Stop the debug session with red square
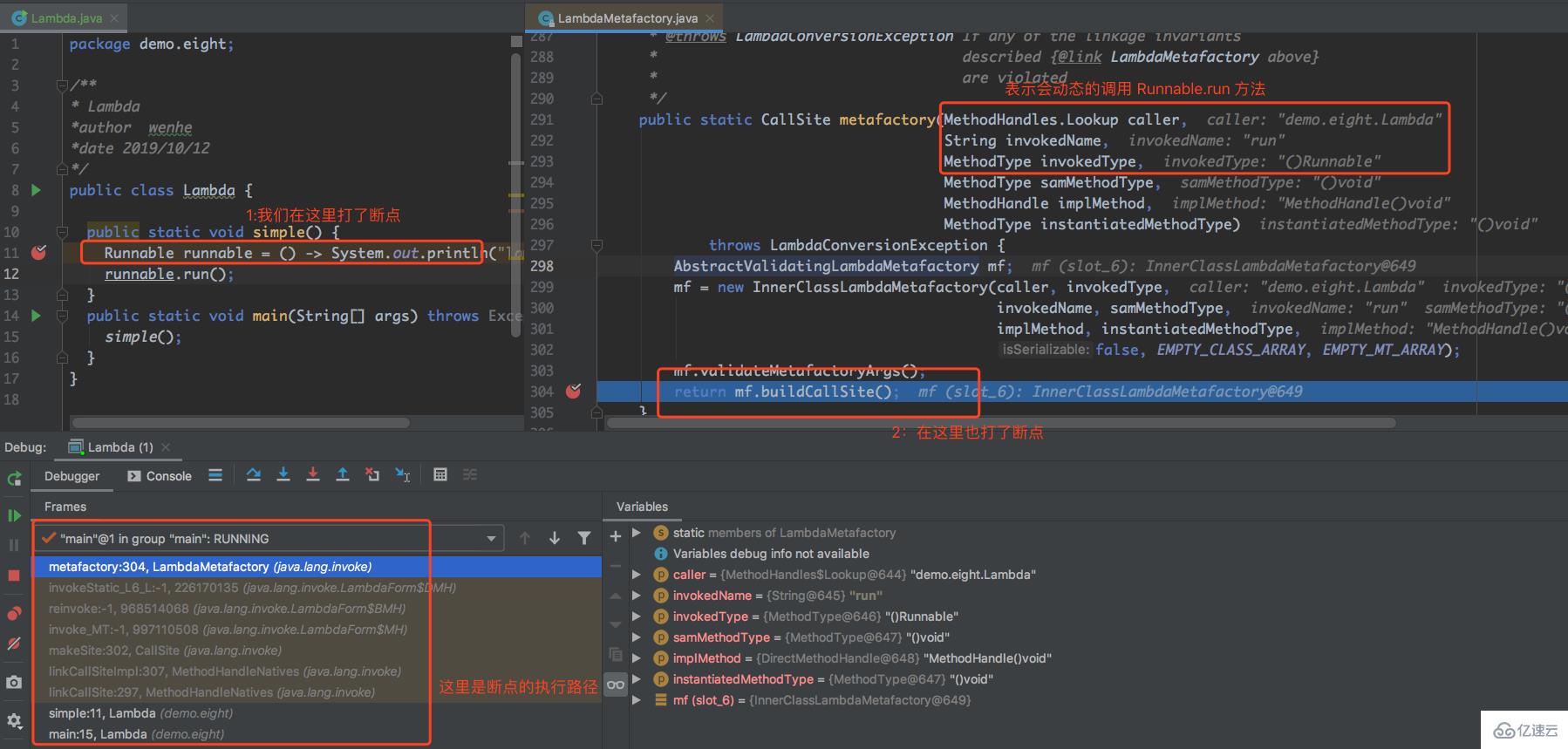Image resolution: width=1568 pixels, height=749 pixels. coord(14,575)
